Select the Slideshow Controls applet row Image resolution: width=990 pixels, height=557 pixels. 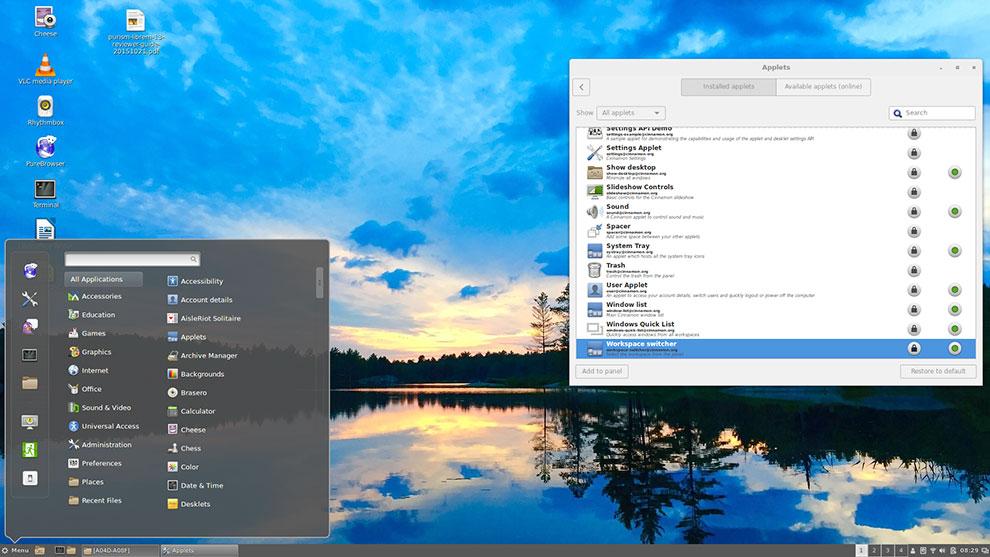coord(775,192)
